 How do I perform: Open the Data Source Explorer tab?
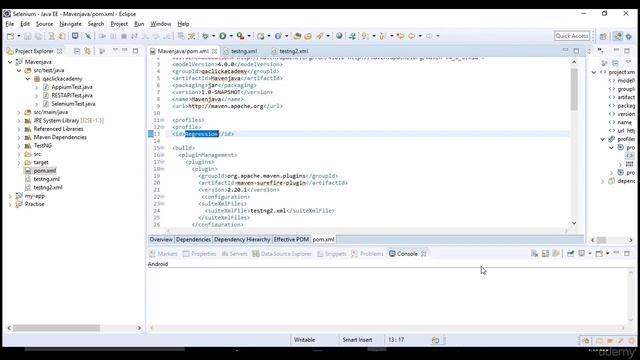[x=282, y=254]
